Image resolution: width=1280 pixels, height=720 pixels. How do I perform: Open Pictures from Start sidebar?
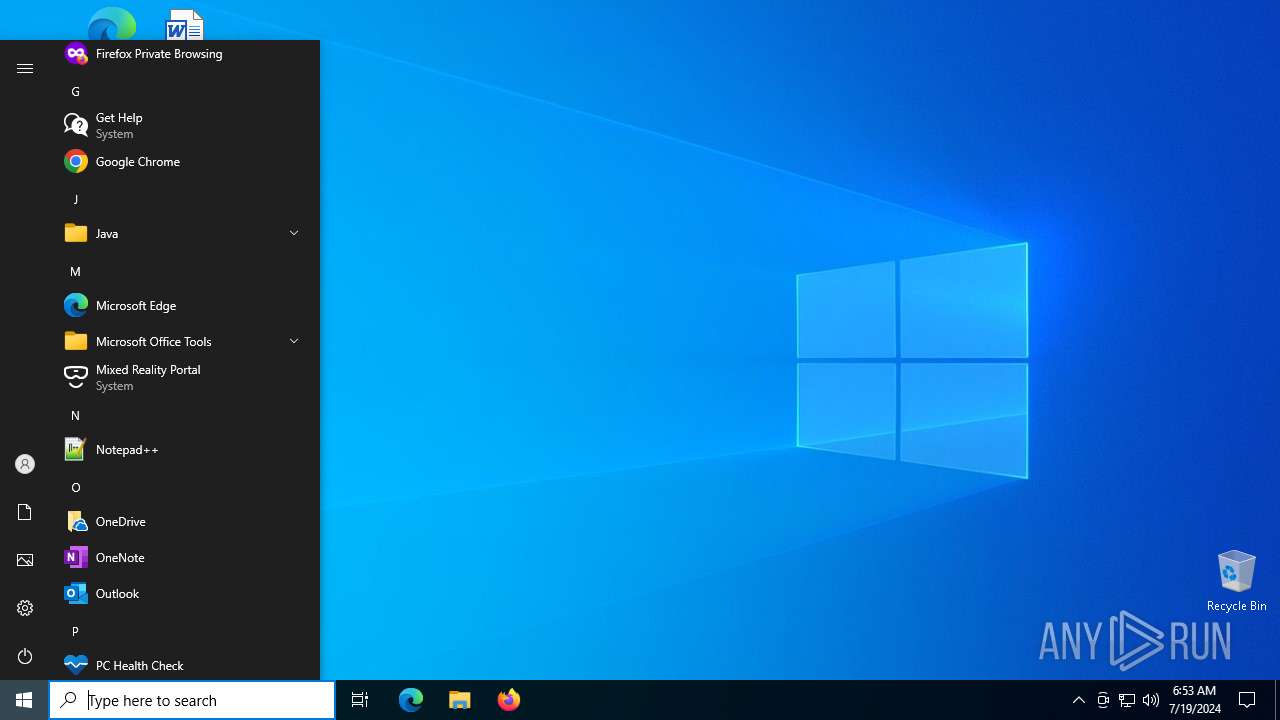point(25,560)
